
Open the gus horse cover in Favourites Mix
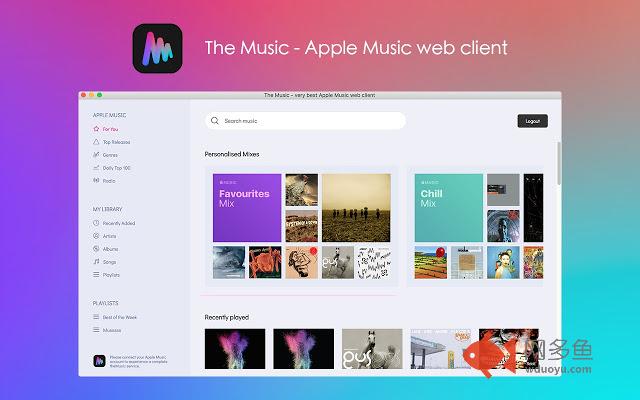click(338, 262)
